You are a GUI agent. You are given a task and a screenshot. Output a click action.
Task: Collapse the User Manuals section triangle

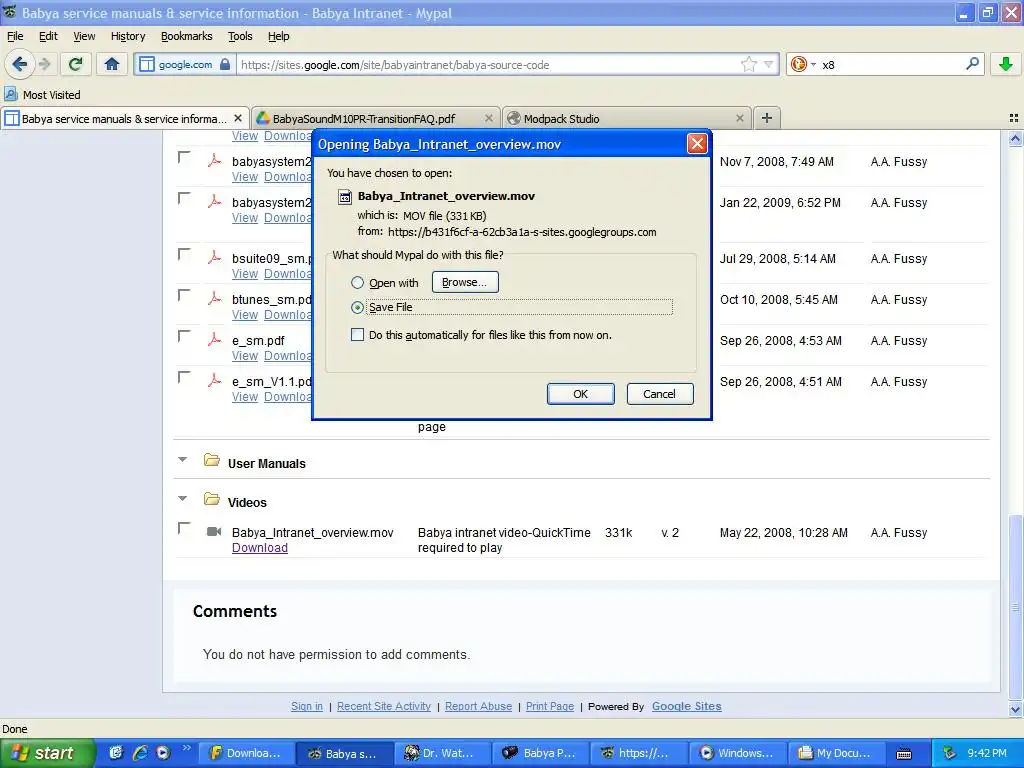coord(183,460)
